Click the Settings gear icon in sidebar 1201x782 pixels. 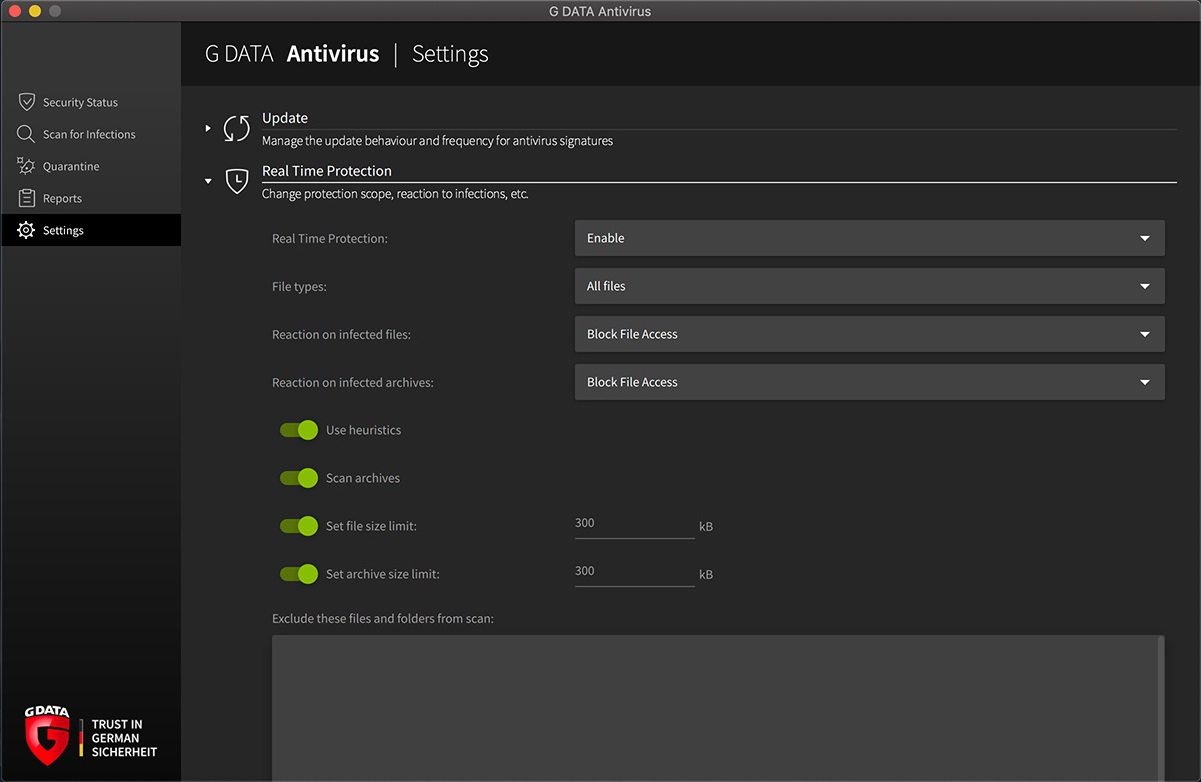[26, 230]
